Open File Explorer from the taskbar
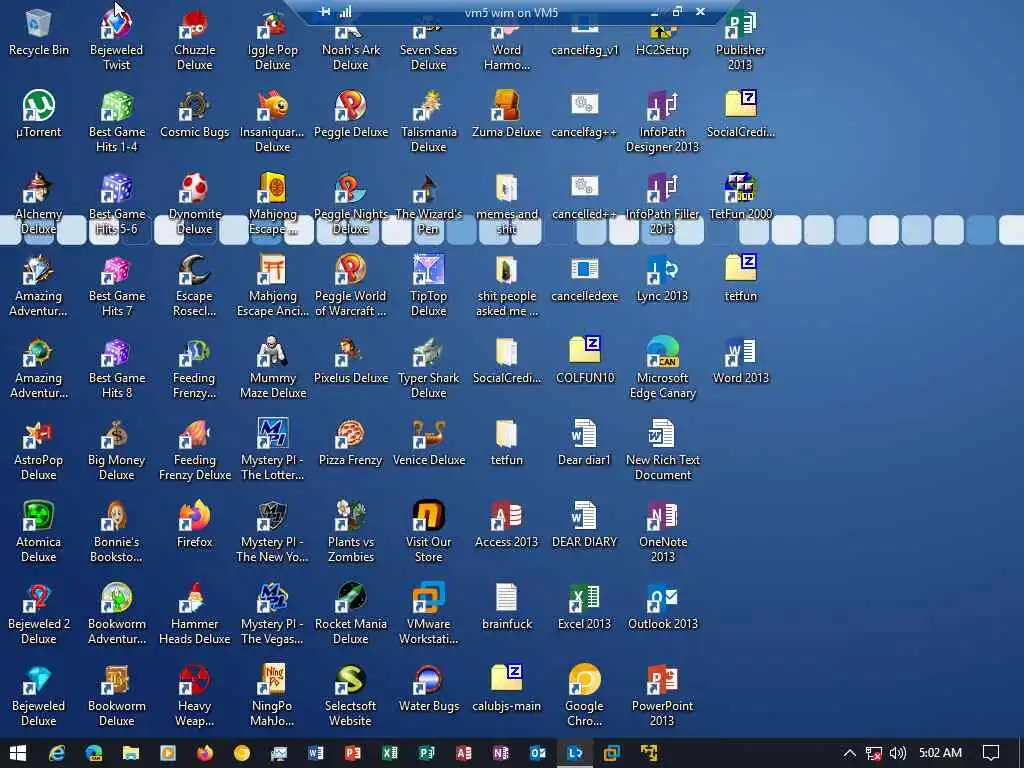Image resolution: width=1024 pixels, height=768 pixels. coord(131,753)
